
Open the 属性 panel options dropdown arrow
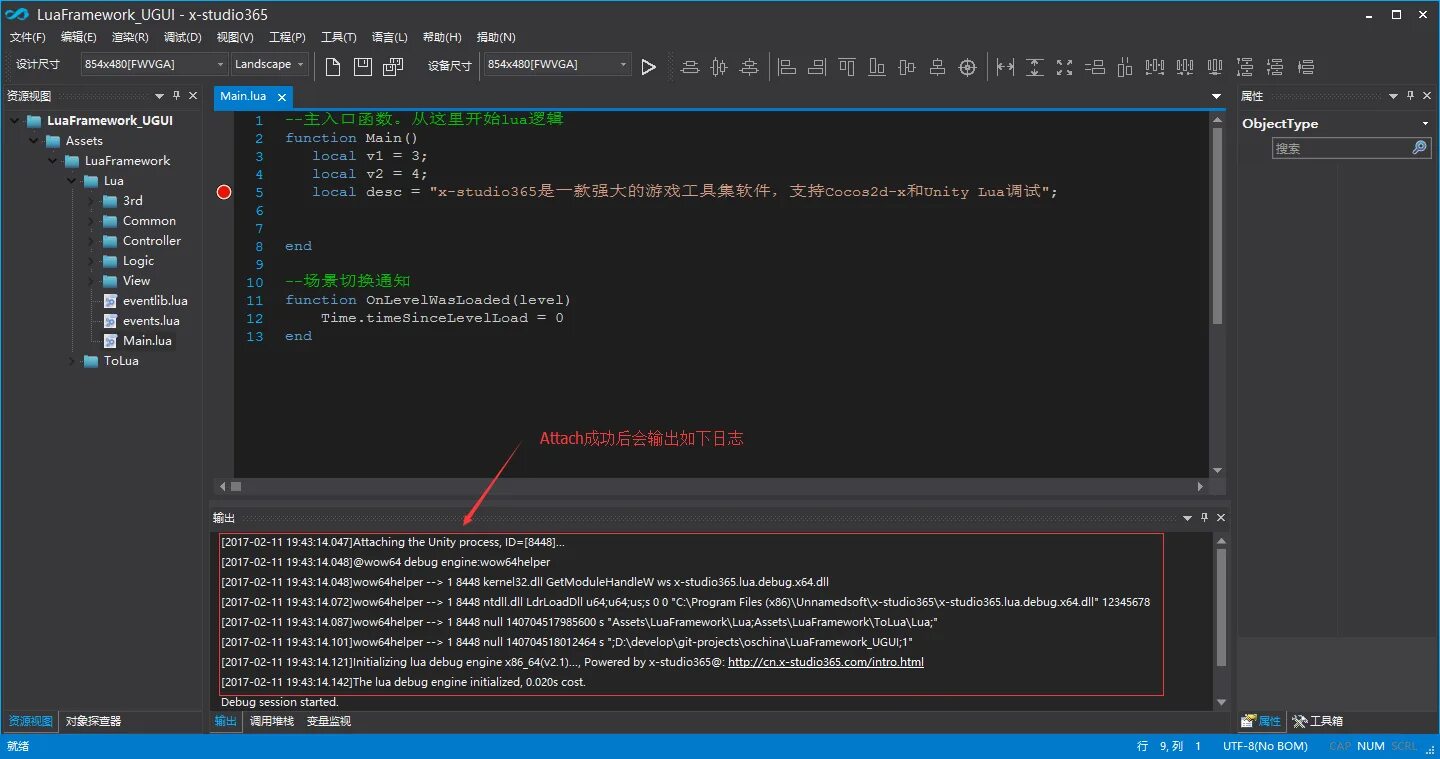1393,96
